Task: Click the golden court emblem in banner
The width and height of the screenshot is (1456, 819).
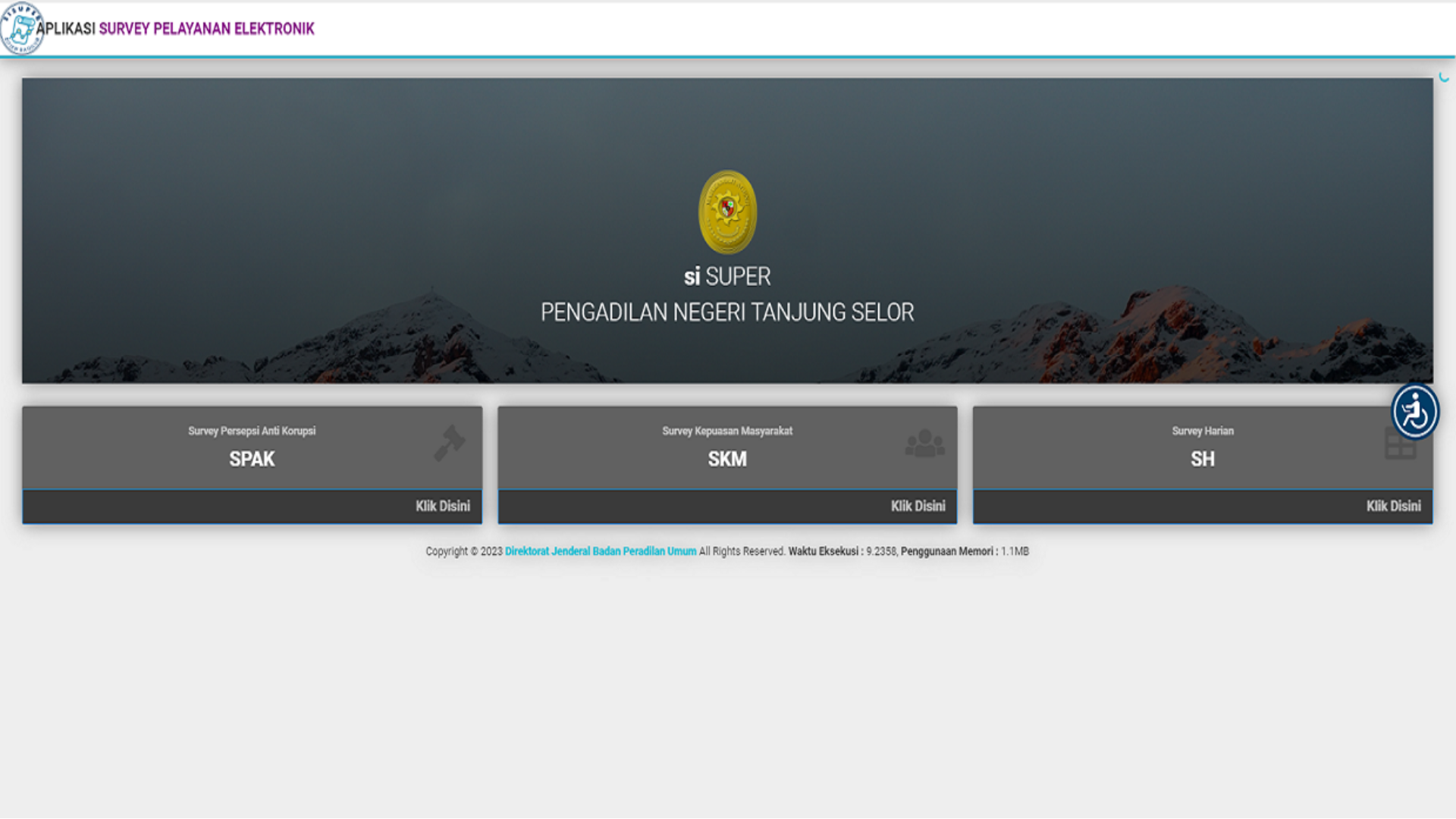Action: (x=727, y=212)
